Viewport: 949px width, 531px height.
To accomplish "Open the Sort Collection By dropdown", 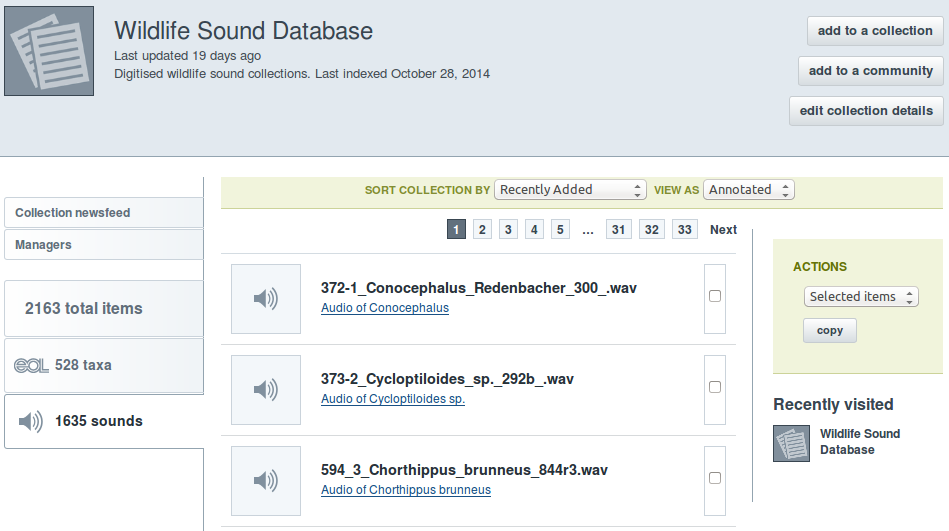I will 570,190.
